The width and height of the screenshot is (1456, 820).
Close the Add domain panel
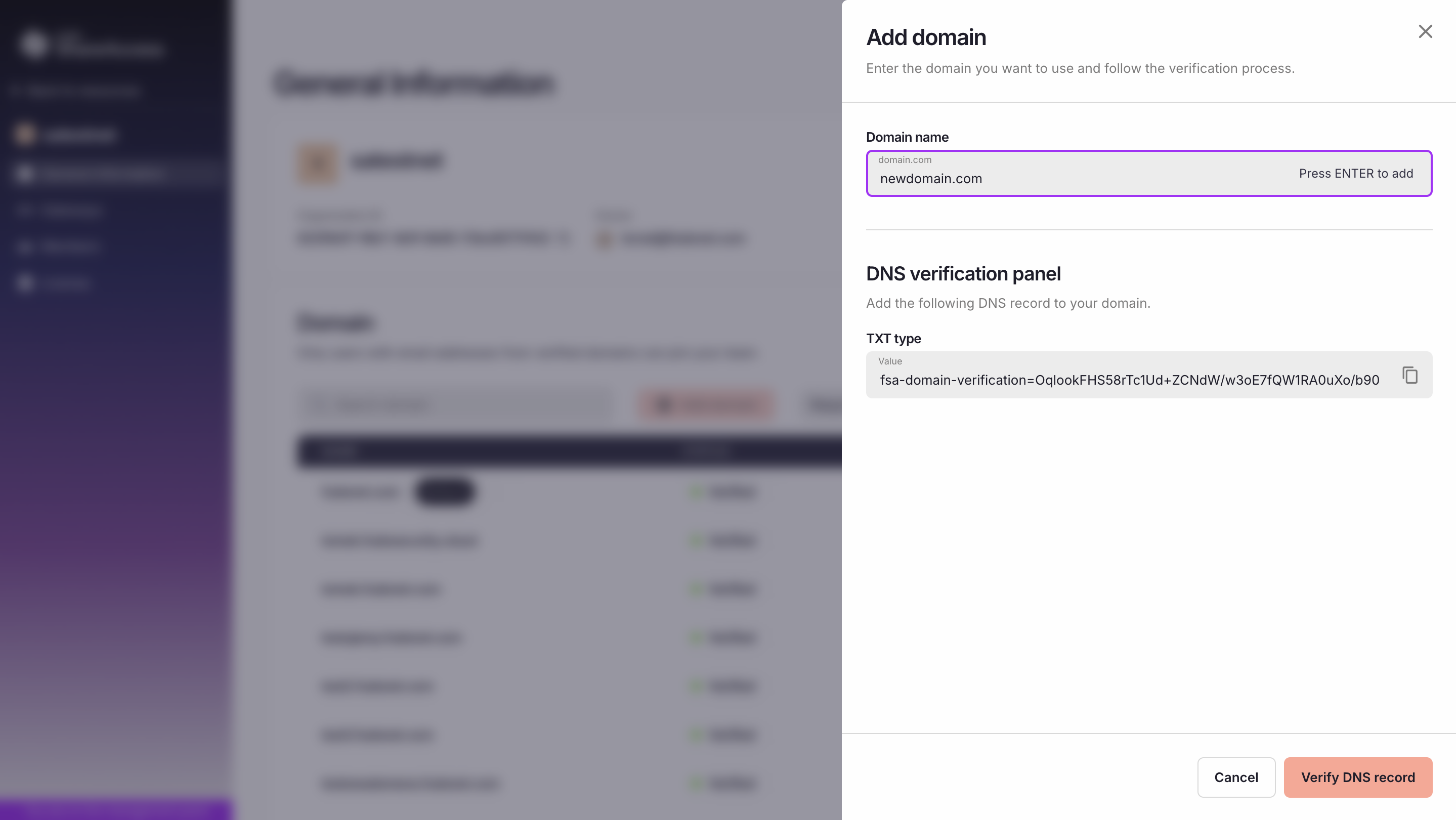coord(1425,32)
